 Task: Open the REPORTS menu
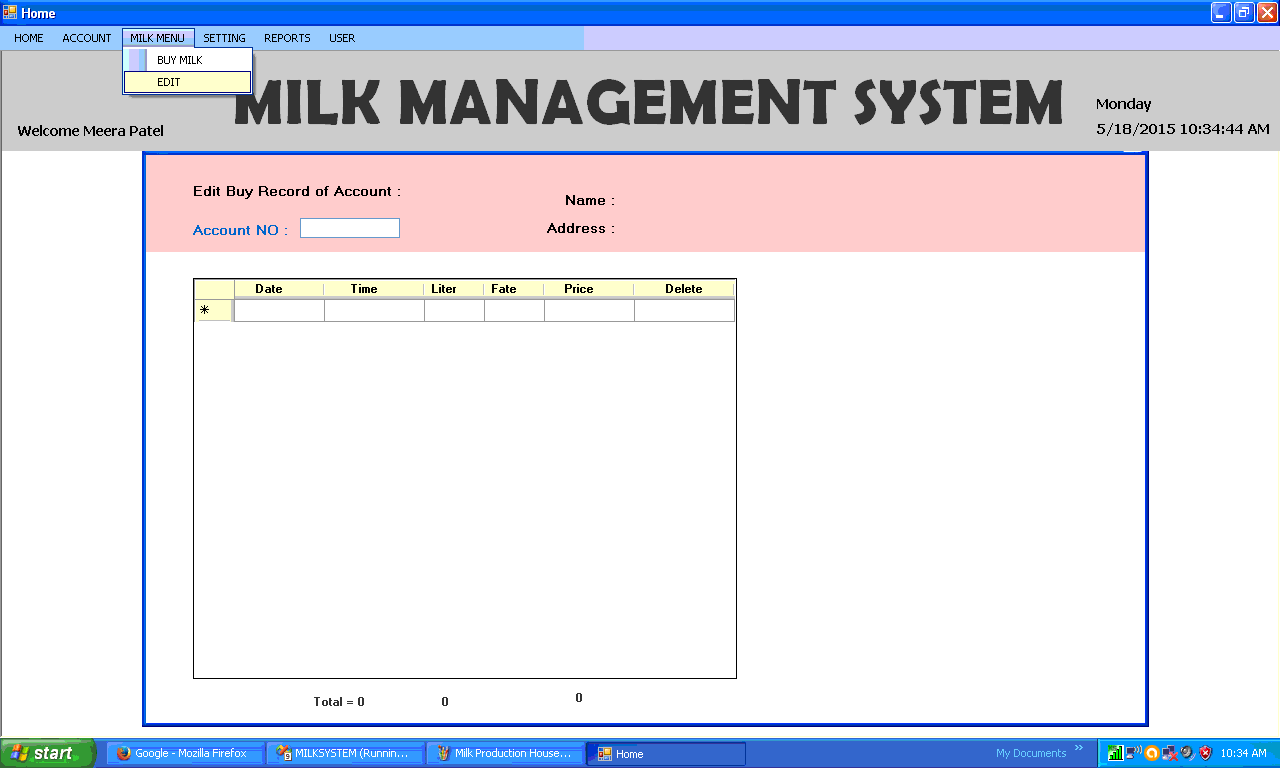(287, 38)
